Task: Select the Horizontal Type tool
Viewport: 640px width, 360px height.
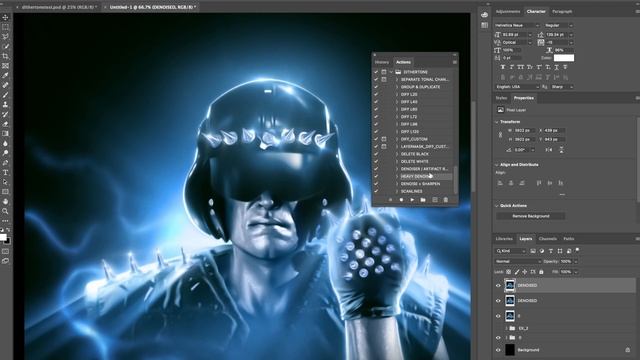Action: pyautogui.click(x=5, y=173)
